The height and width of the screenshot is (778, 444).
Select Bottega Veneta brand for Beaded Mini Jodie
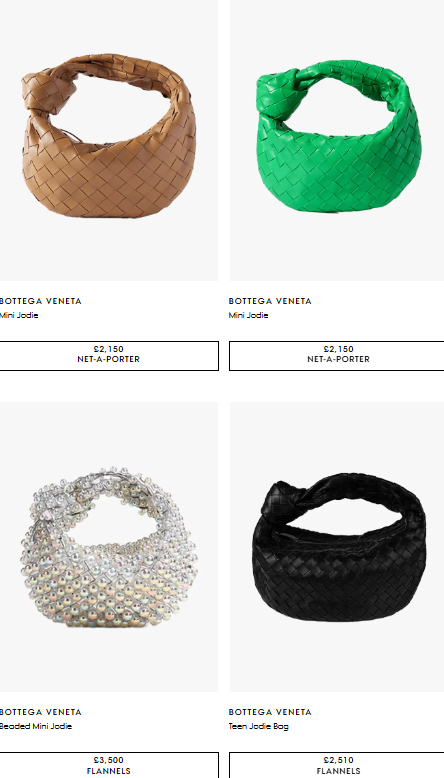point(40,712)
